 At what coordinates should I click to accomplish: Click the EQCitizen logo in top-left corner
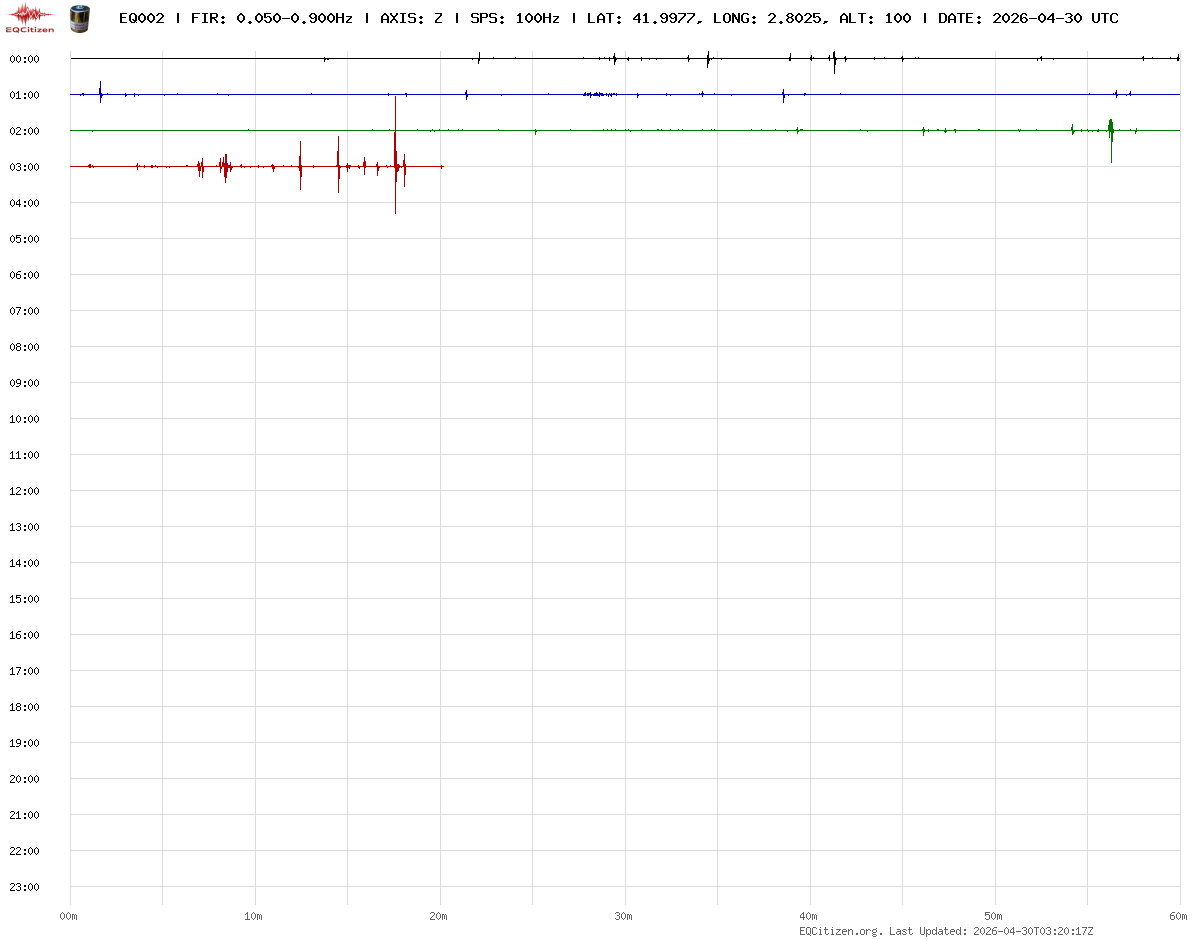[x=30, y=17]
